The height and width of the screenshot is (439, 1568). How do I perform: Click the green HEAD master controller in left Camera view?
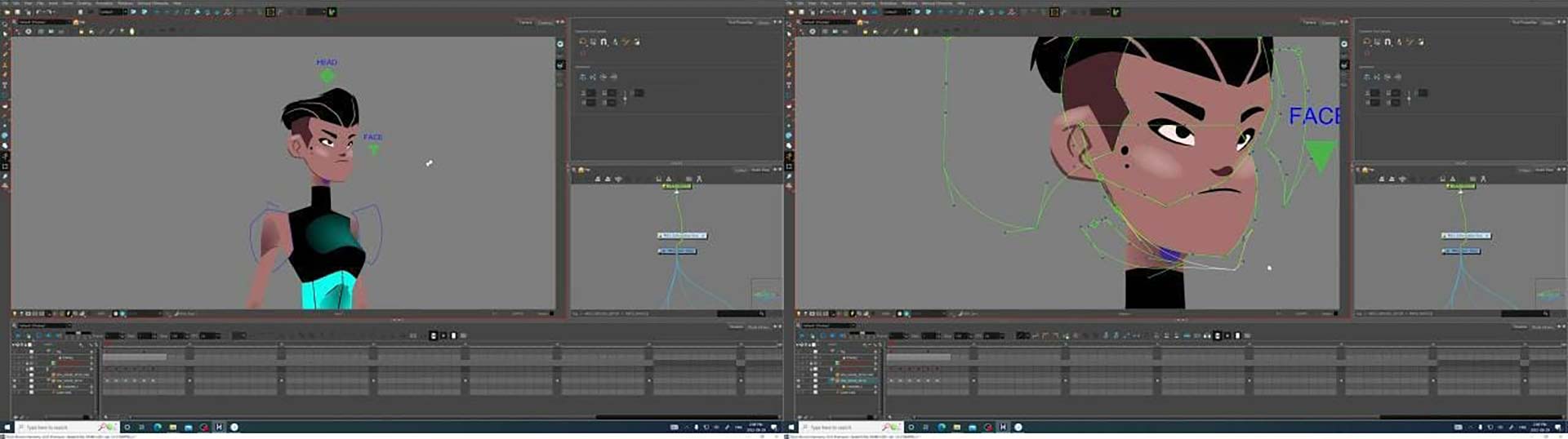327,76
